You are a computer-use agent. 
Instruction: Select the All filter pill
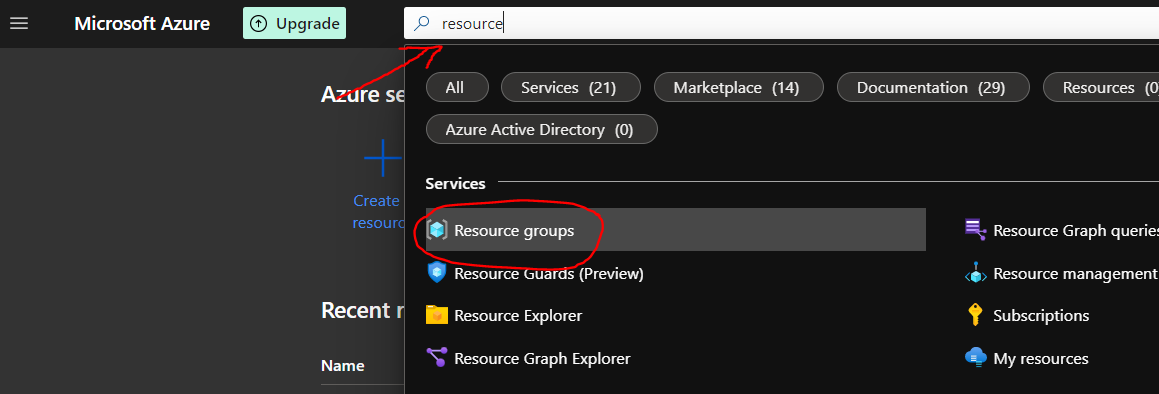click(x=457, y=87)
